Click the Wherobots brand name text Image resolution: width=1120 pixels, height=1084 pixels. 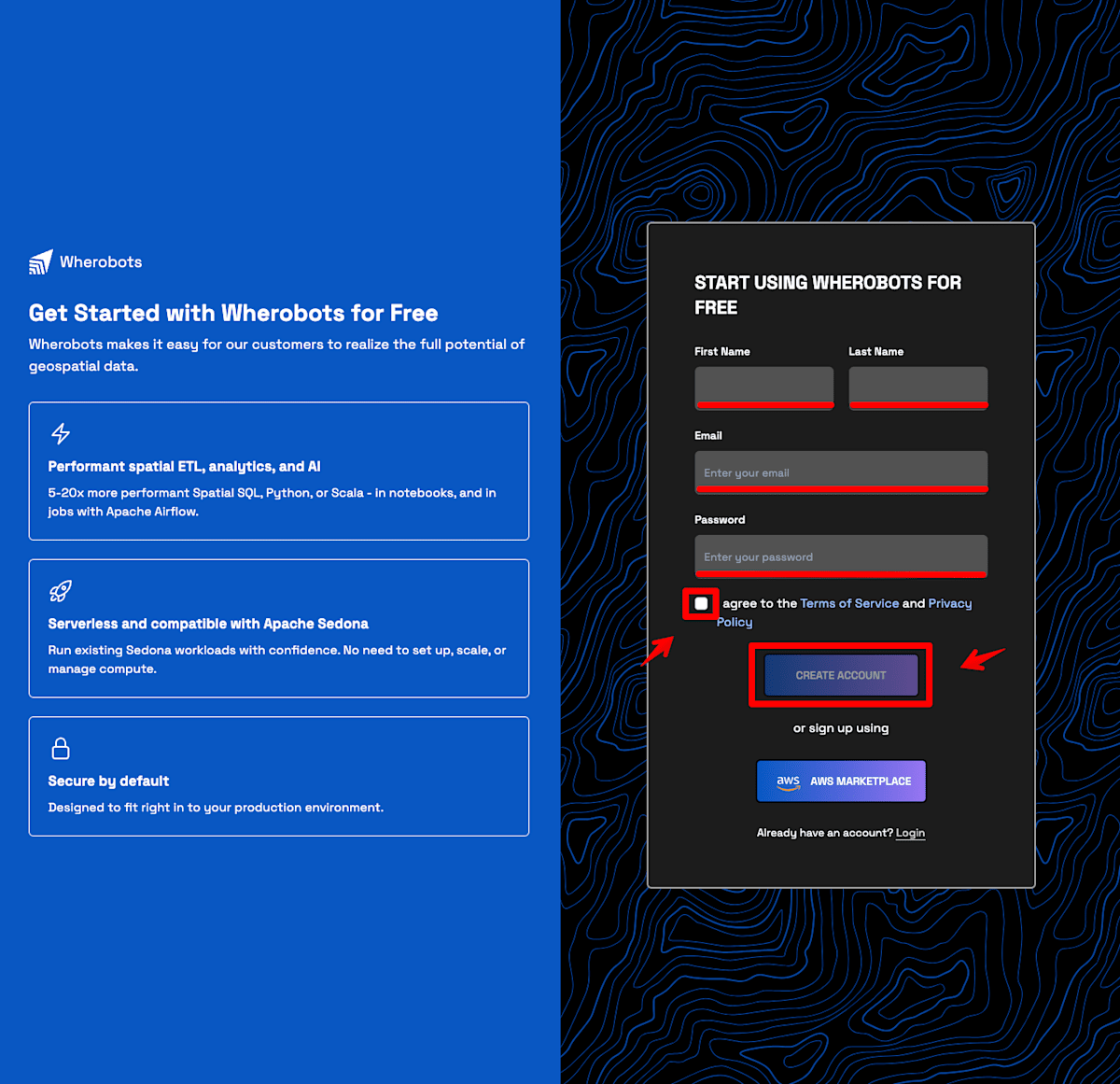click(x=101, y=262)
